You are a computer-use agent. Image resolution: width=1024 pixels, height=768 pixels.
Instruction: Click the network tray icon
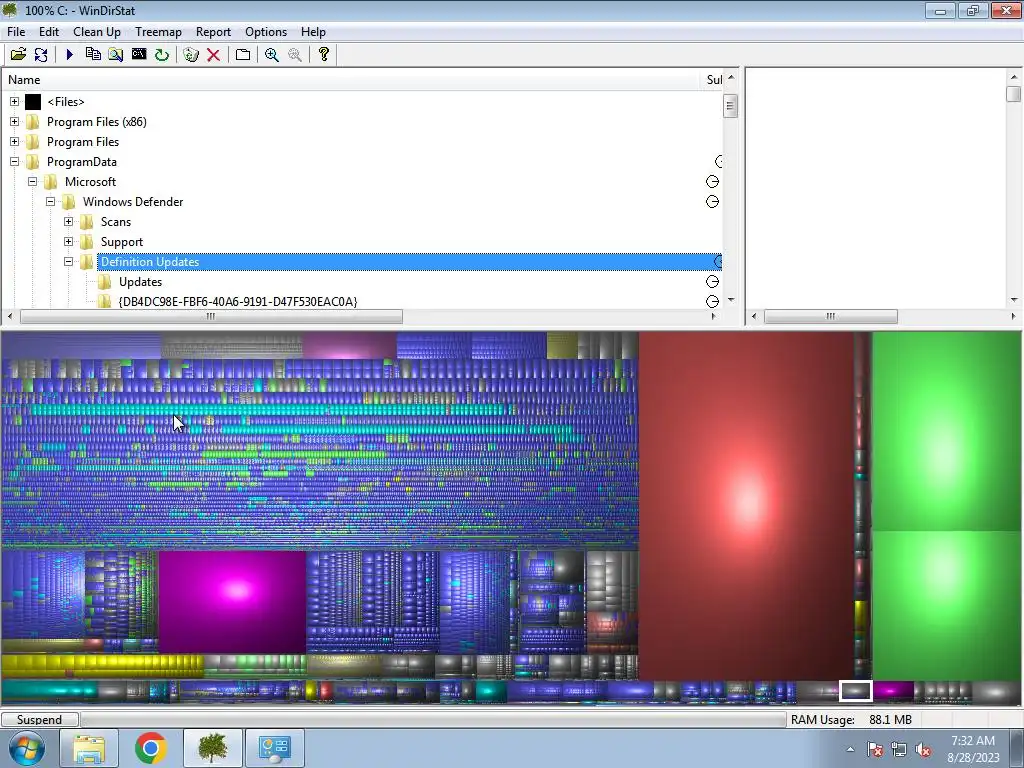tap(899, 749)
